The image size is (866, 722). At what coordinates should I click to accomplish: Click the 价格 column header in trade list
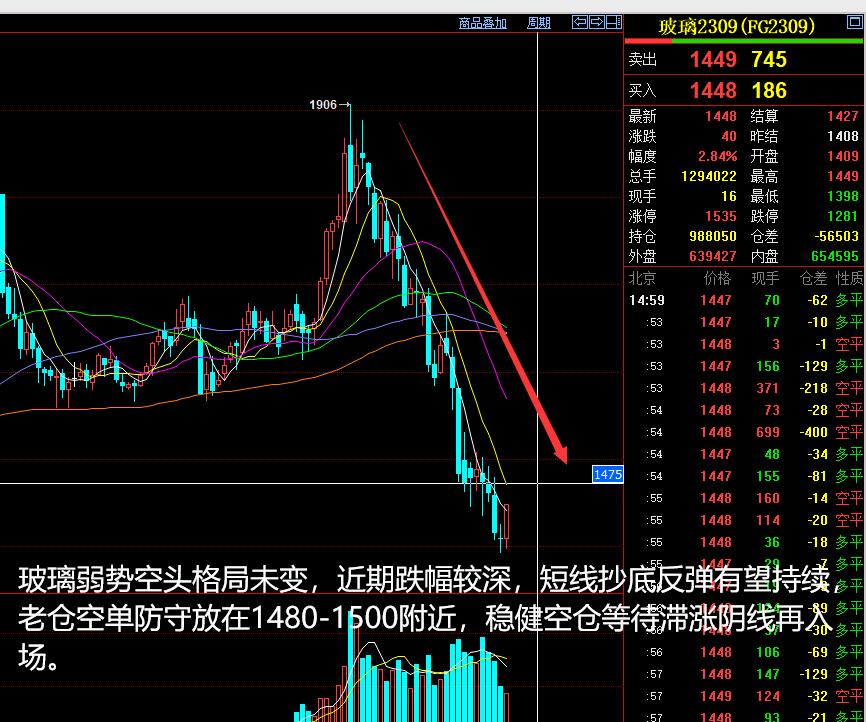point(716,279)
